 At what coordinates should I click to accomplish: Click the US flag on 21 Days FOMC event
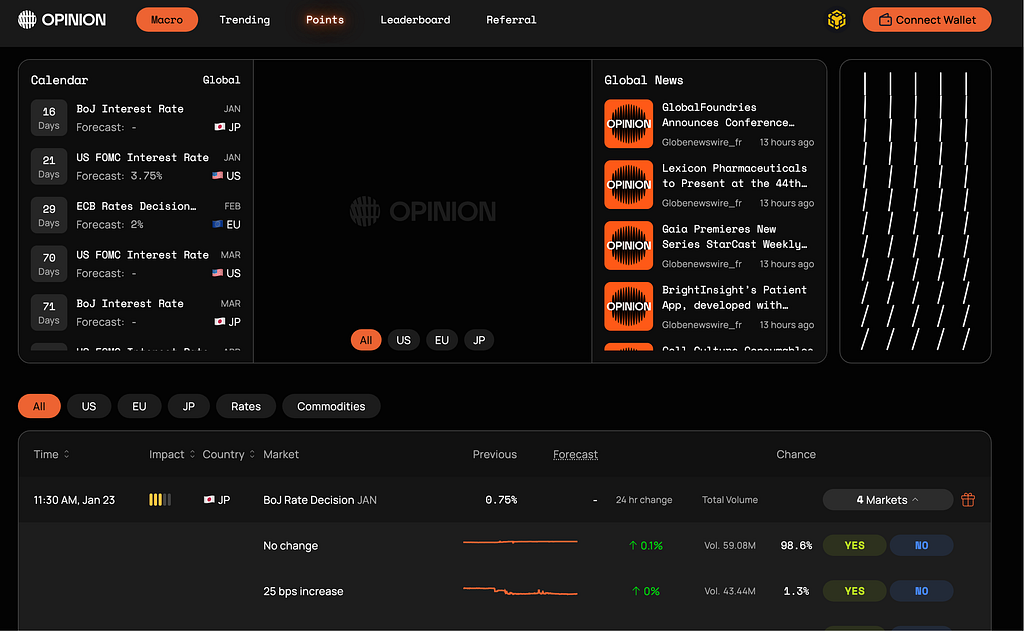click(x=217, y=176)
